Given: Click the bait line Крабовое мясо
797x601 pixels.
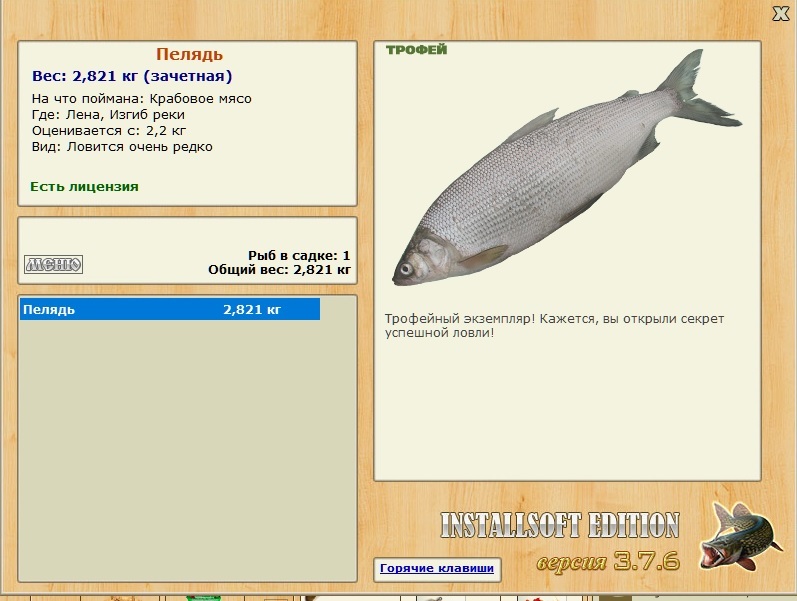Looking at the screenshot, I should coord(142,99).
